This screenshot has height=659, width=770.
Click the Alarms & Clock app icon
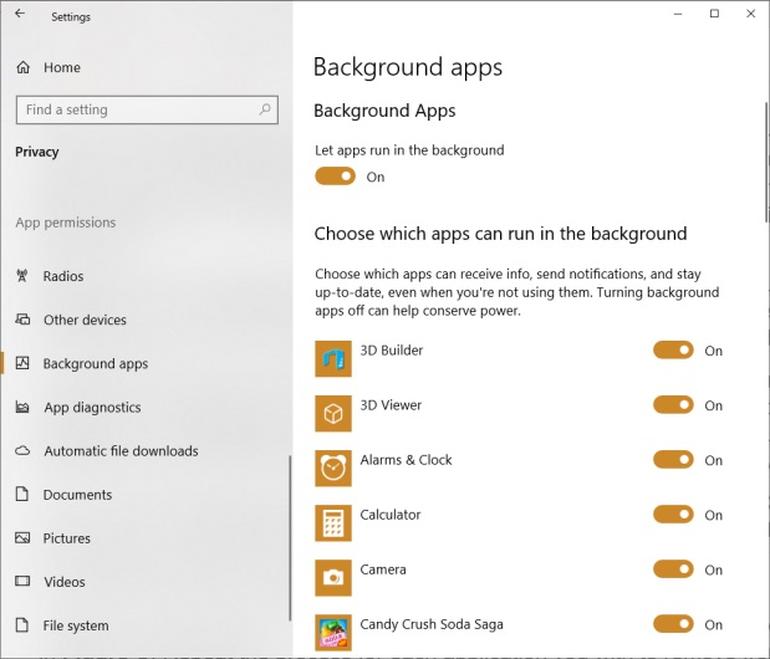click(333, 468)
